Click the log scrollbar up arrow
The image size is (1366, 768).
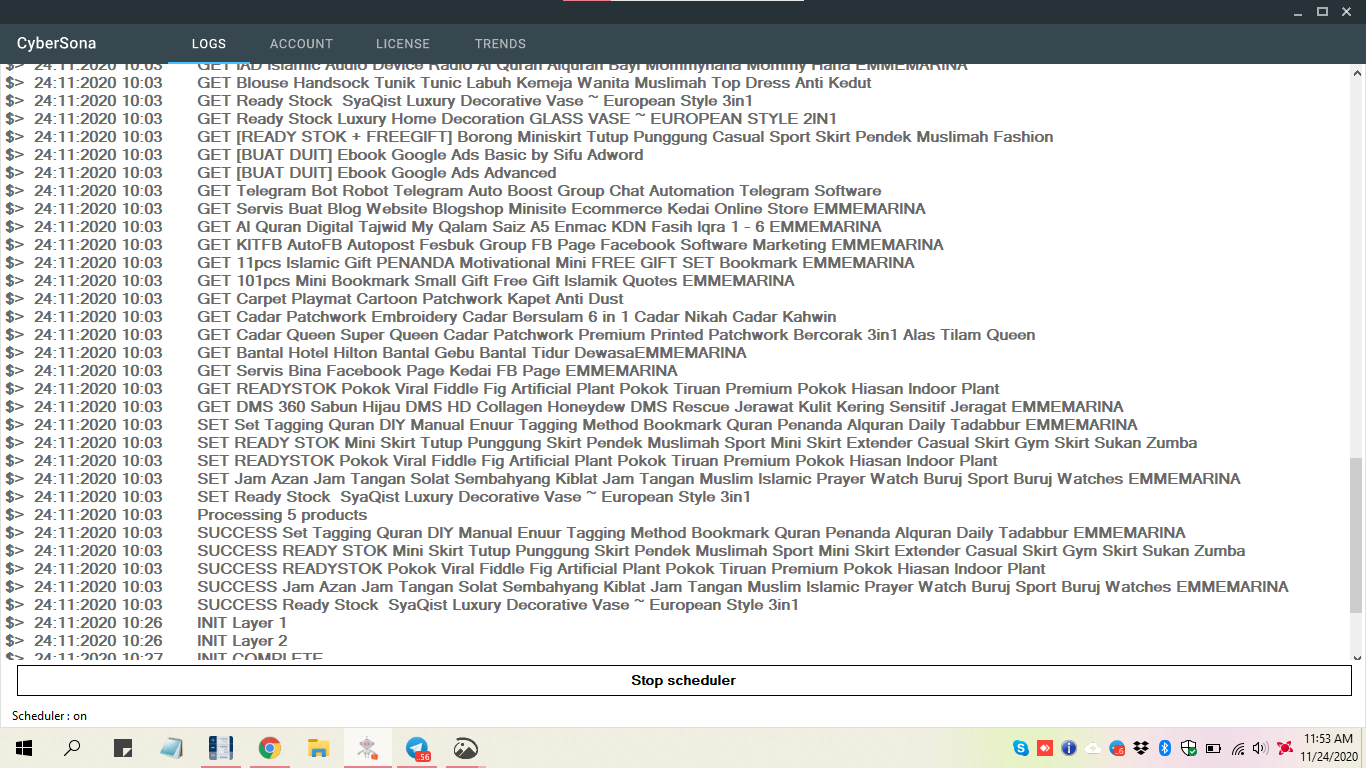coord(1358,73)
